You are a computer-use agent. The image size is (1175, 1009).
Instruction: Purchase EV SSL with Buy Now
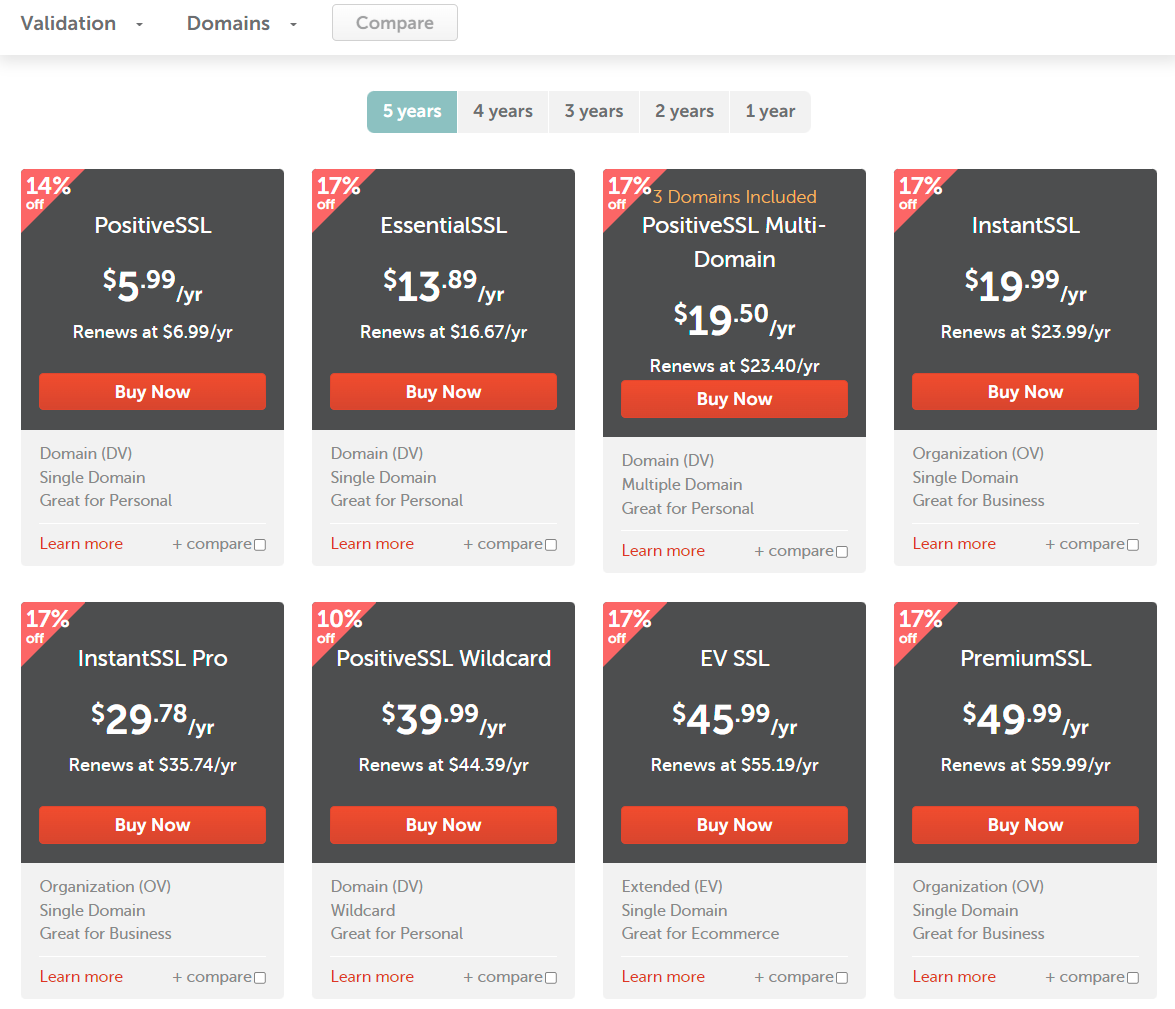click(734, 825)
